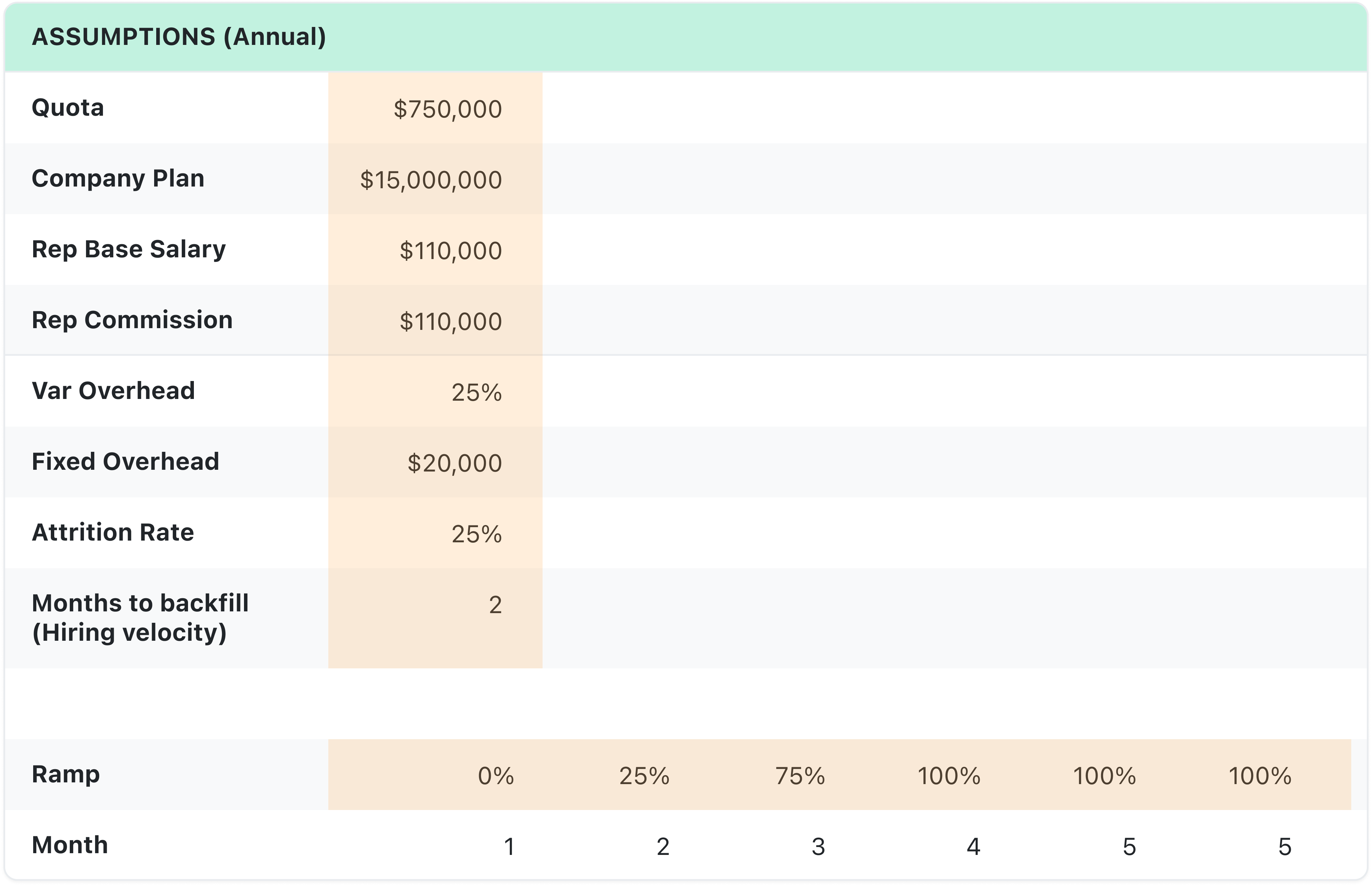Select the Fixed Overhead $20,000 value
The height and width of the screenshot is (886, 1372).
coord(455,462)
